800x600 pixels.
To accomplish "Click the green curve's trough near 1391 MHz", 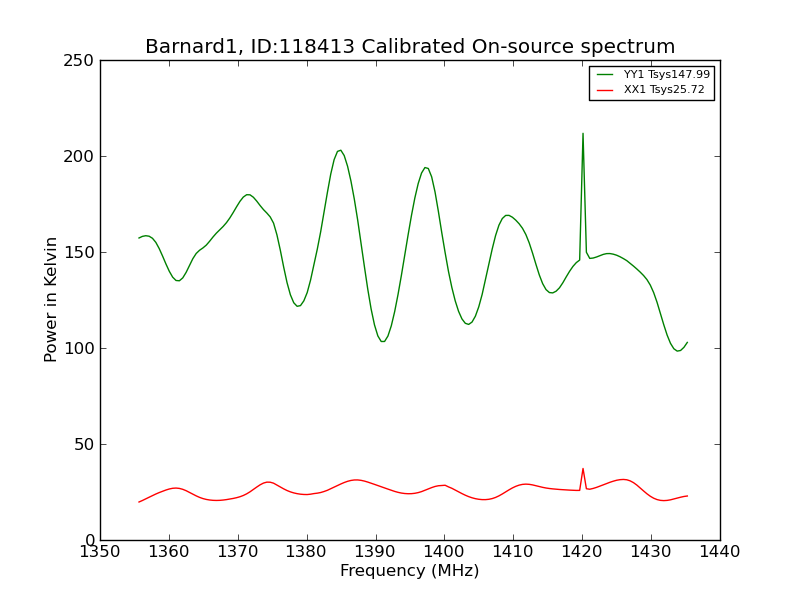I will click(383, 341).
